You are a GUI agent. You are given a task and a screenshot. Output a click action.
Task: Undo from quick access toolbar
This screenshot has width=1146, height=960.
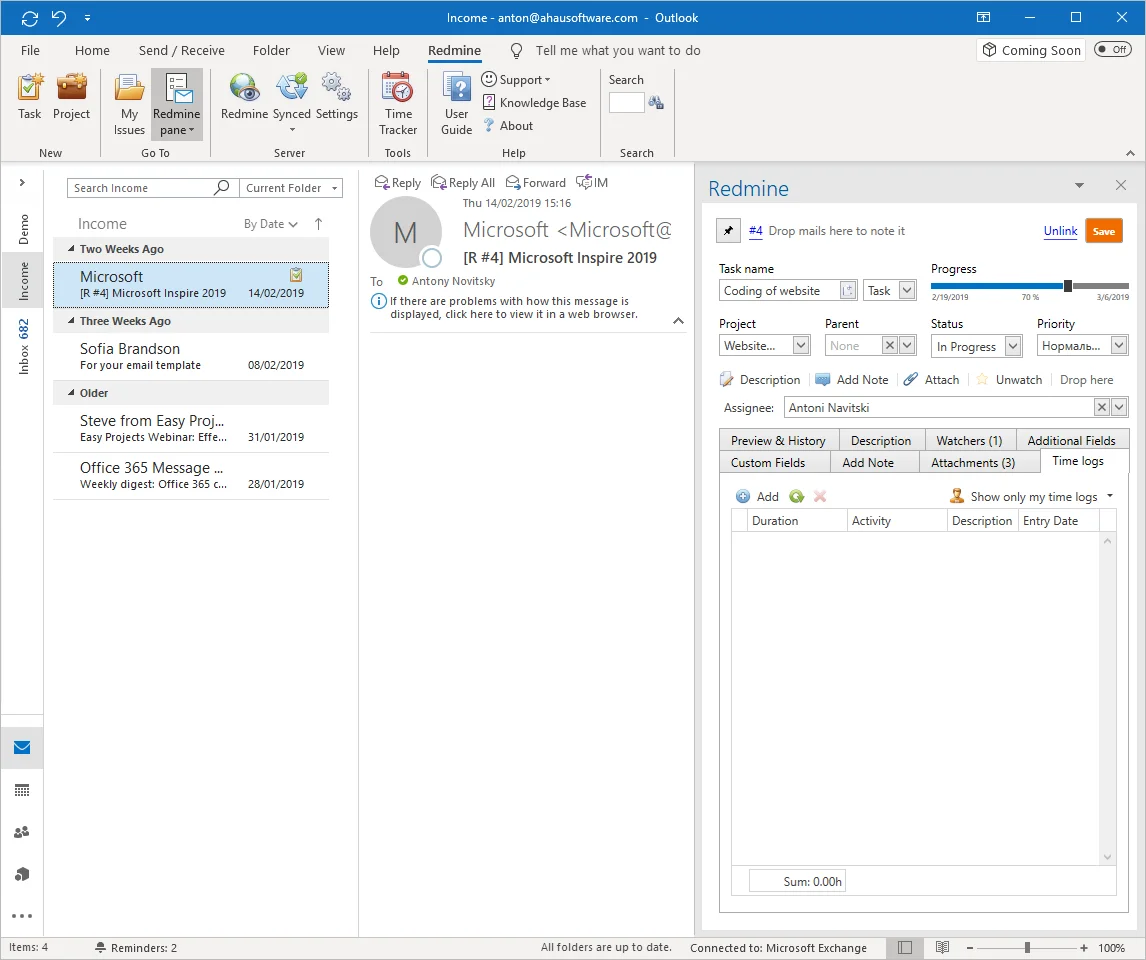[59, 18]
